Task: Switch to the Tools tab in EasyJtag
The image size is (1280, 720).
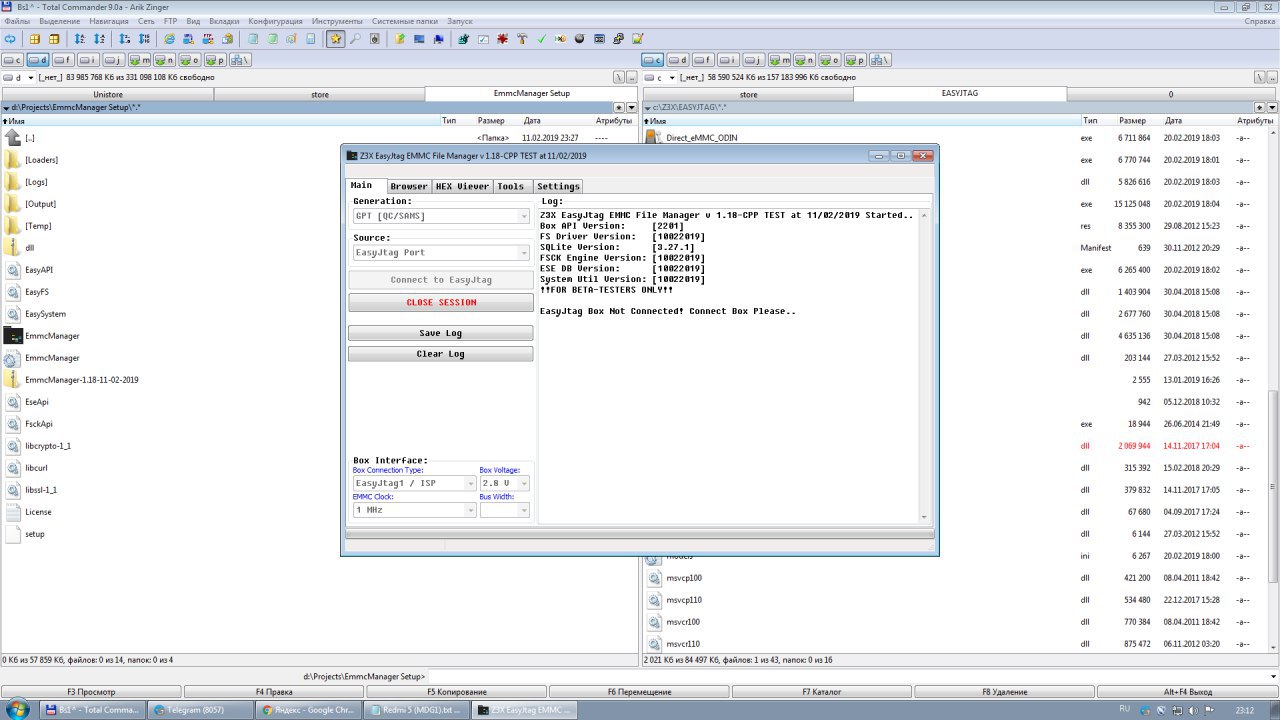Action: 511,186
